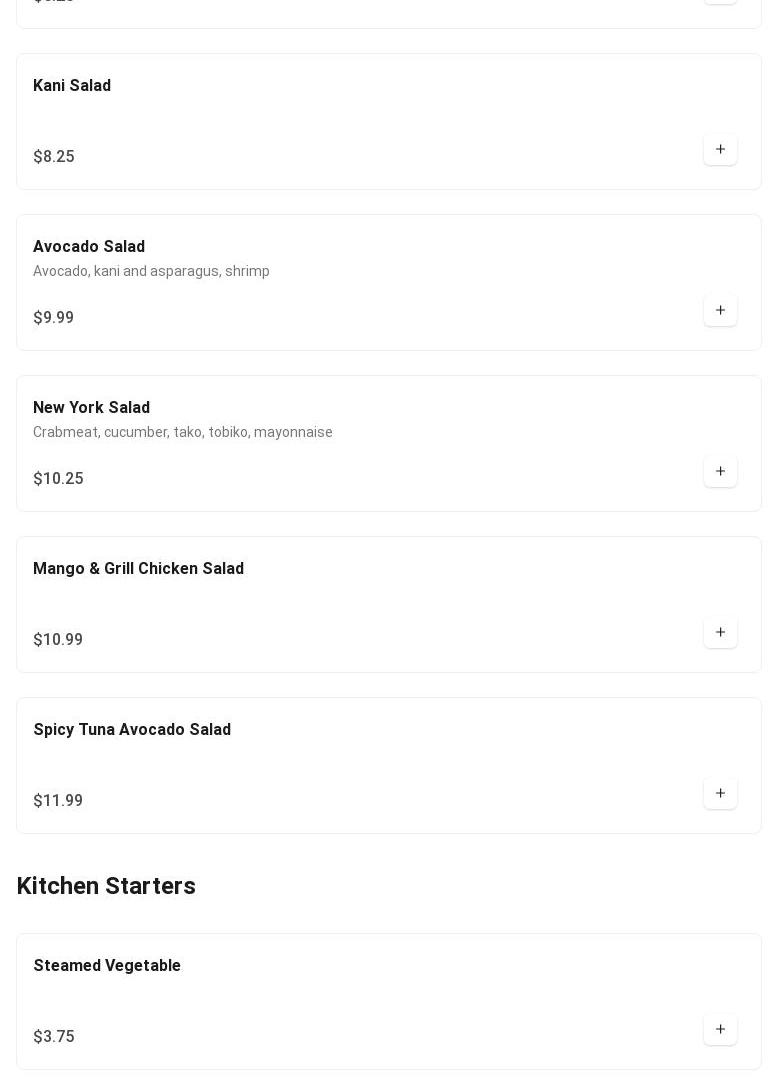Tap plus for Spicy Tuna Avocado Salad
This screenshot has height=1092, width=778.
pyautogui.click(x=720, y=794)
